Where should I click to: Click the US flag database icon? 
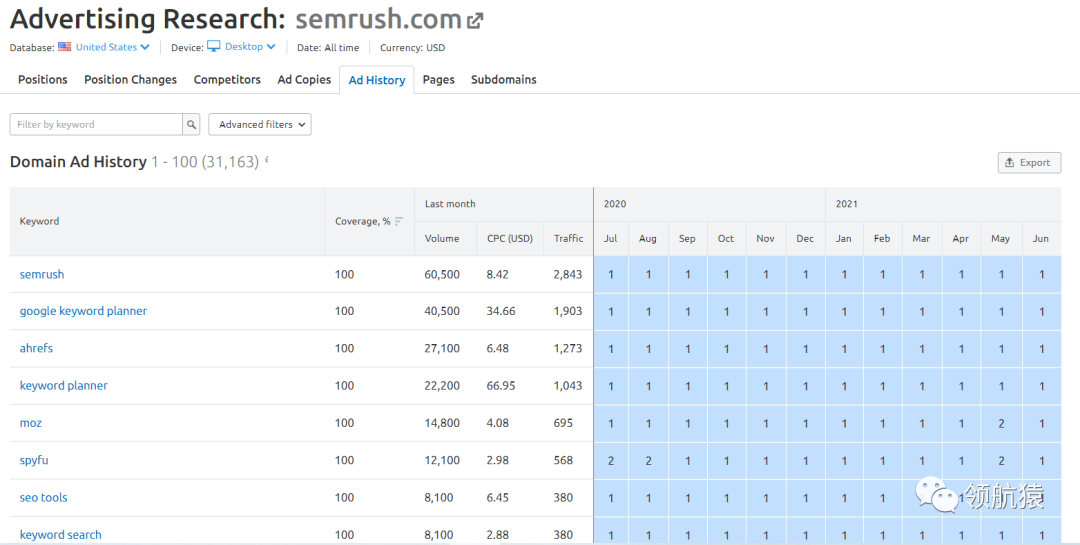(65, 47)
